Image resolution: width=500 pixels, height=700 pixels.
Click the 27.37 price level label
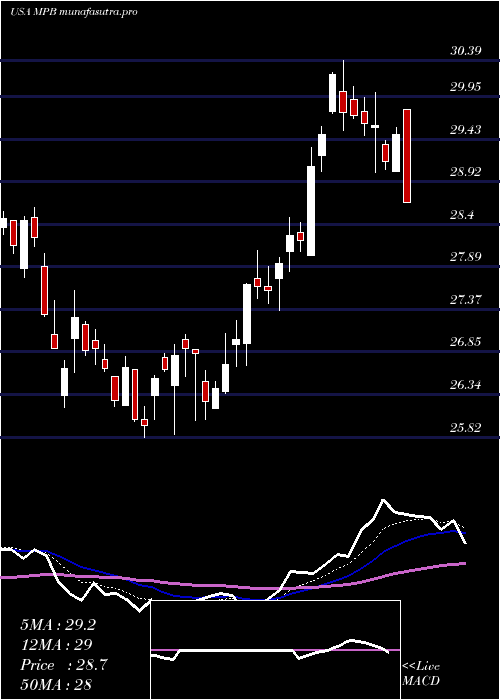click(x=465, y=300)
